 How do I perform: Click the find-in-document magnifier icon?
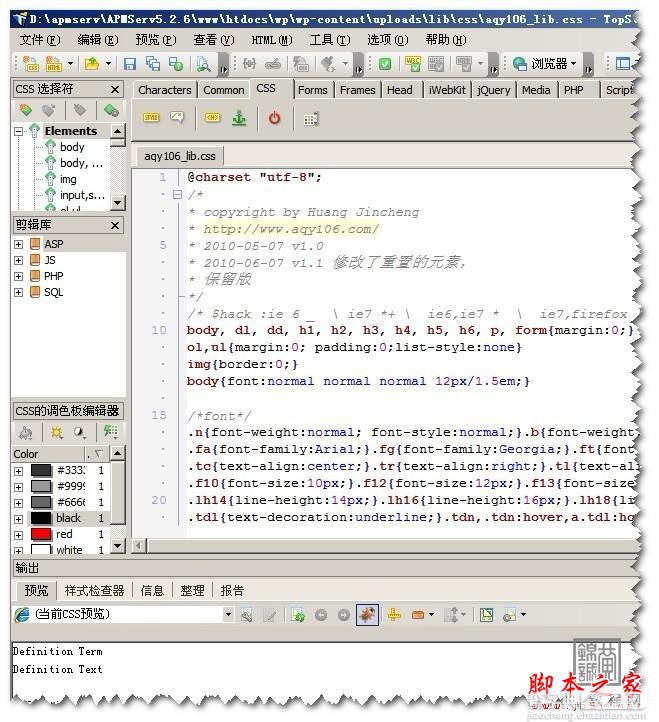(203, 64)
